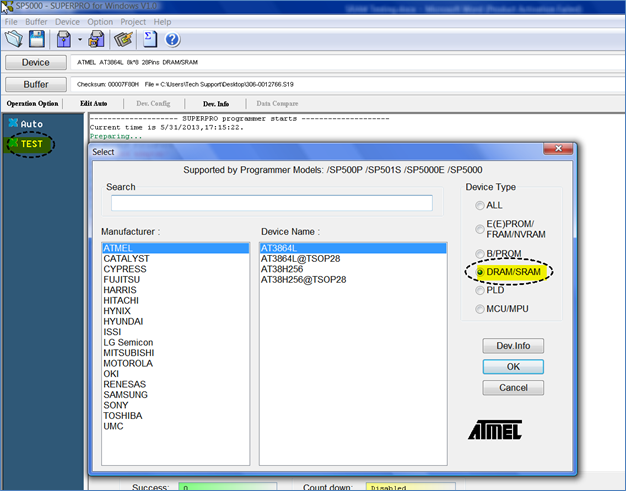This screenshot has width=643, height=500.
Task: Click the load project toolbar icon
Action: pyautogui.click(x=64, y=39)
